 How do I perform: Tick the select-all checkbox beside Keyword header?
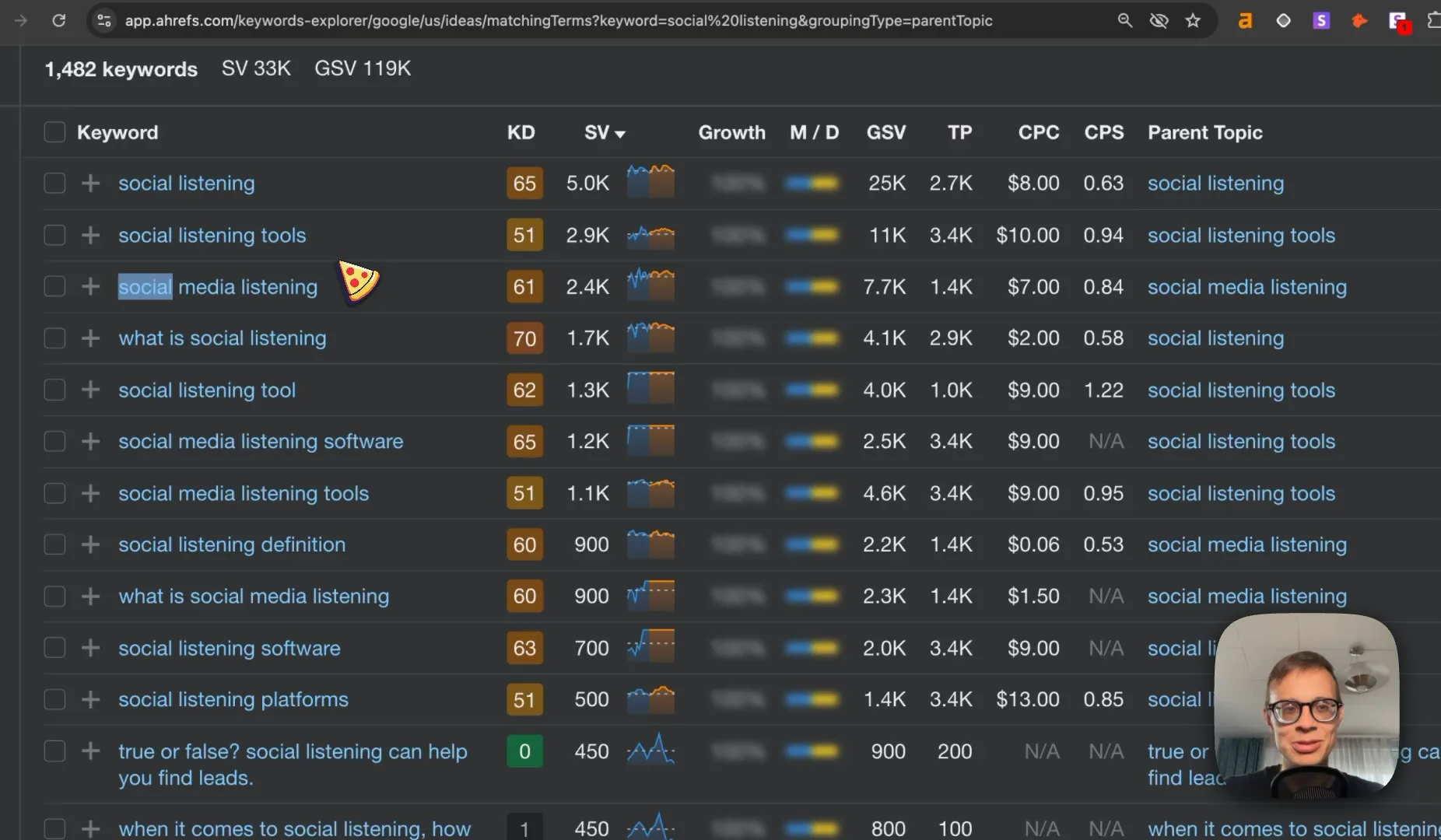(x=54, y=132)
